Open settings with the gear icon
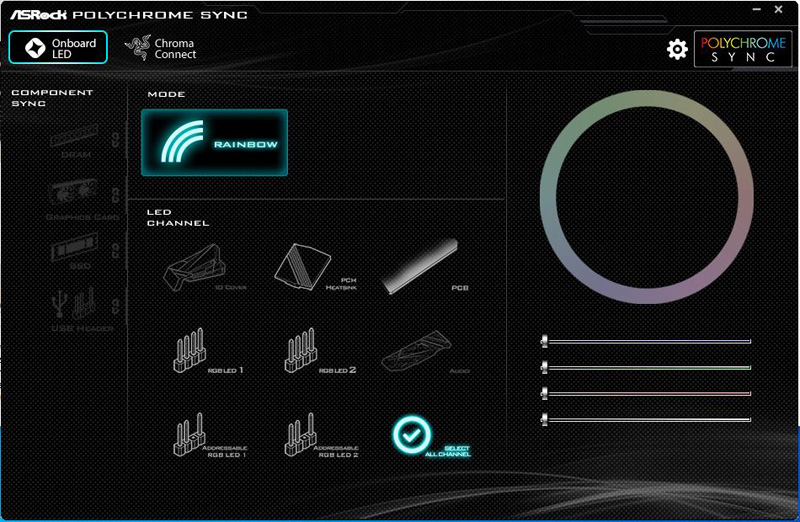Viewport: 800px width, 522px height. point(677,49)
